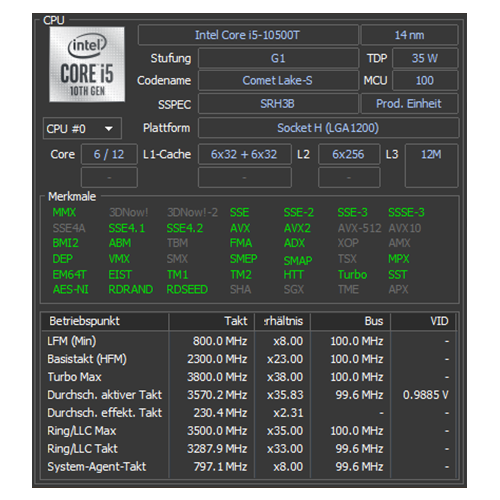500x500 pixels.
Task: Click the MMX feature flag
Action: (64, 212)
